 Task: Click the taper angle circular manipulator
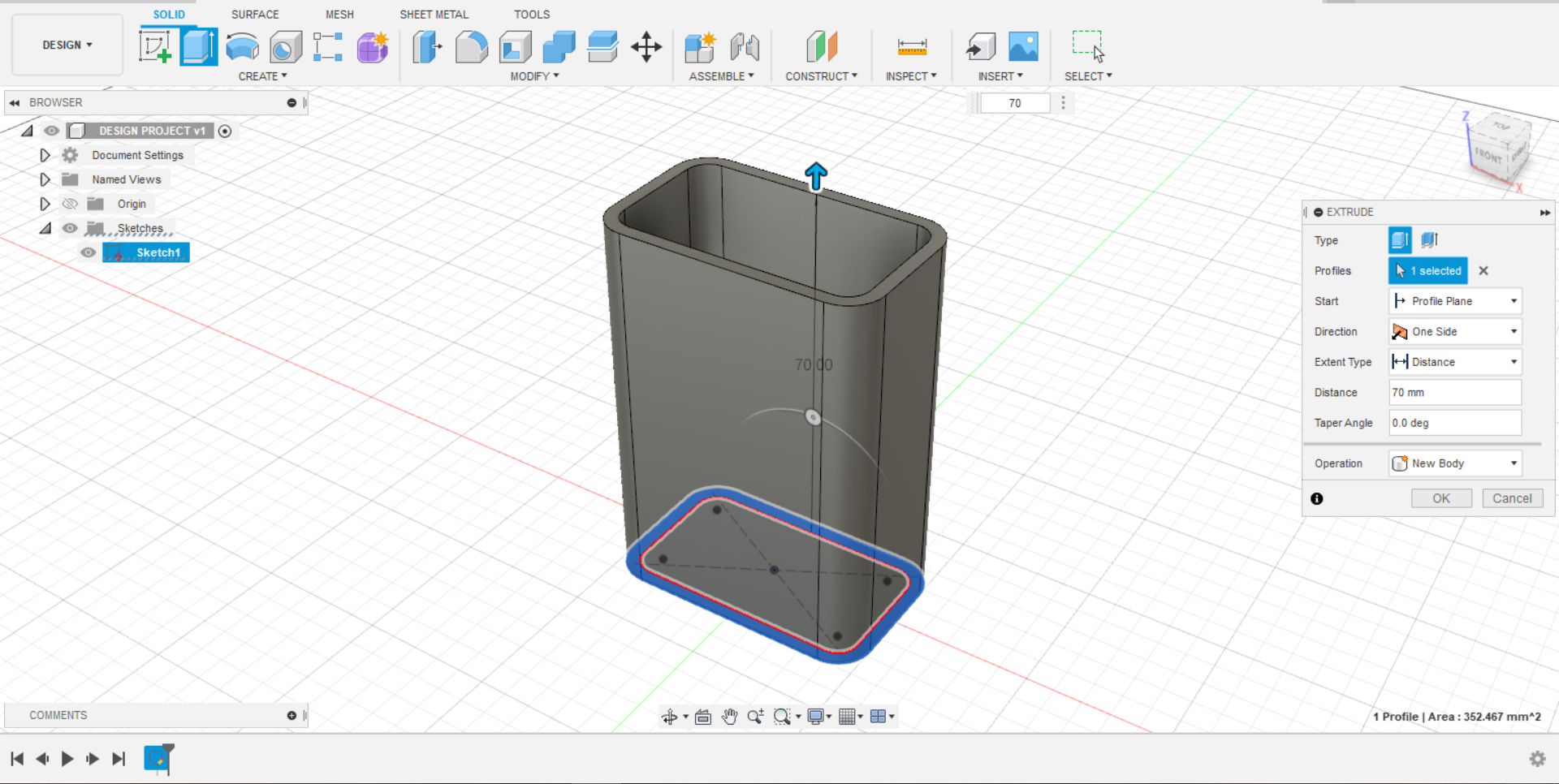coord(813,417)
